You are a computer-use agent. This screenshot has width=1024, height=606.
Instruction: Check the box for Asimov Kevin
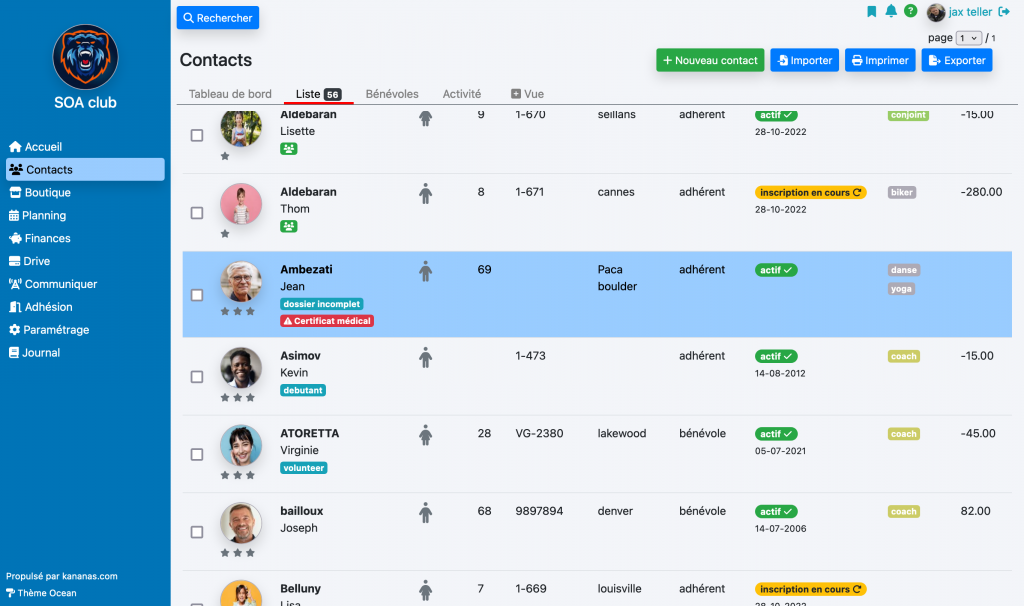197,377
